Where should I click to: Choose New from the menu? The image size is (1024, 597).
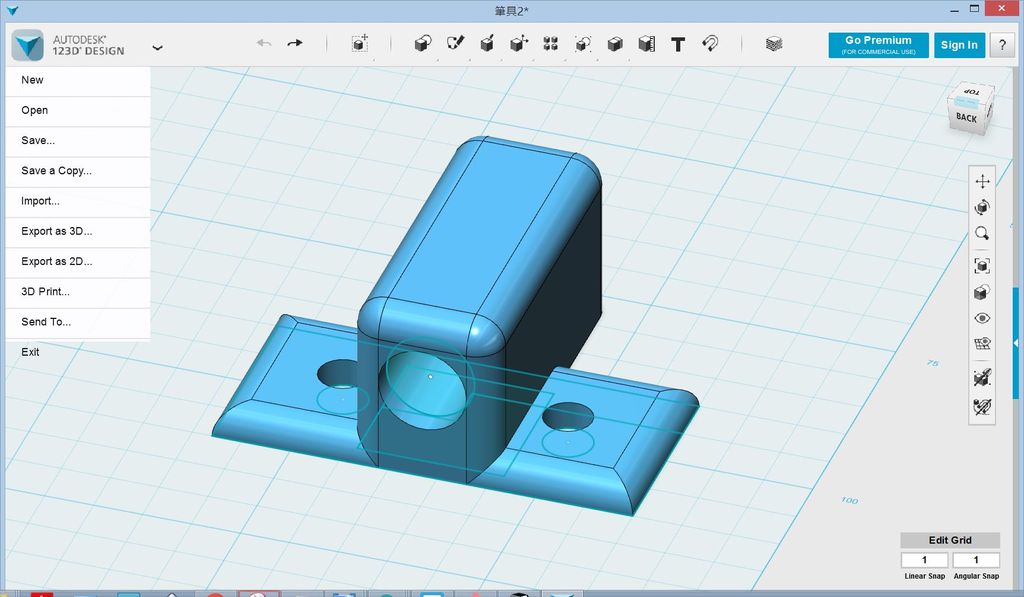(78, 80)
